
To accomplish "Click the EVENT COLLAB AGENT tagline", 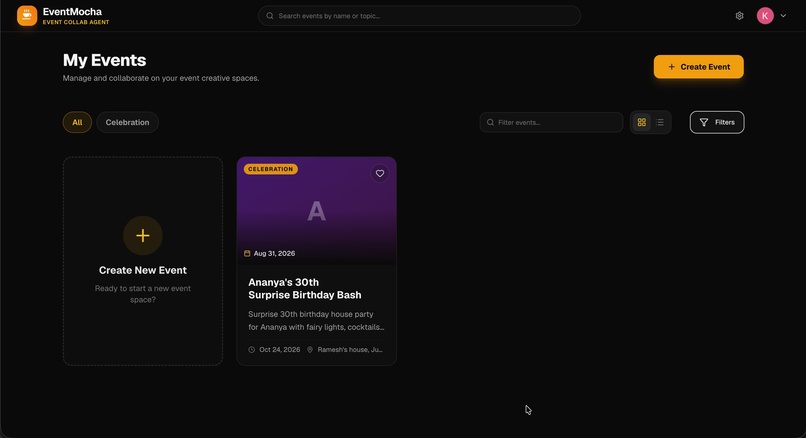I will 76,22.
